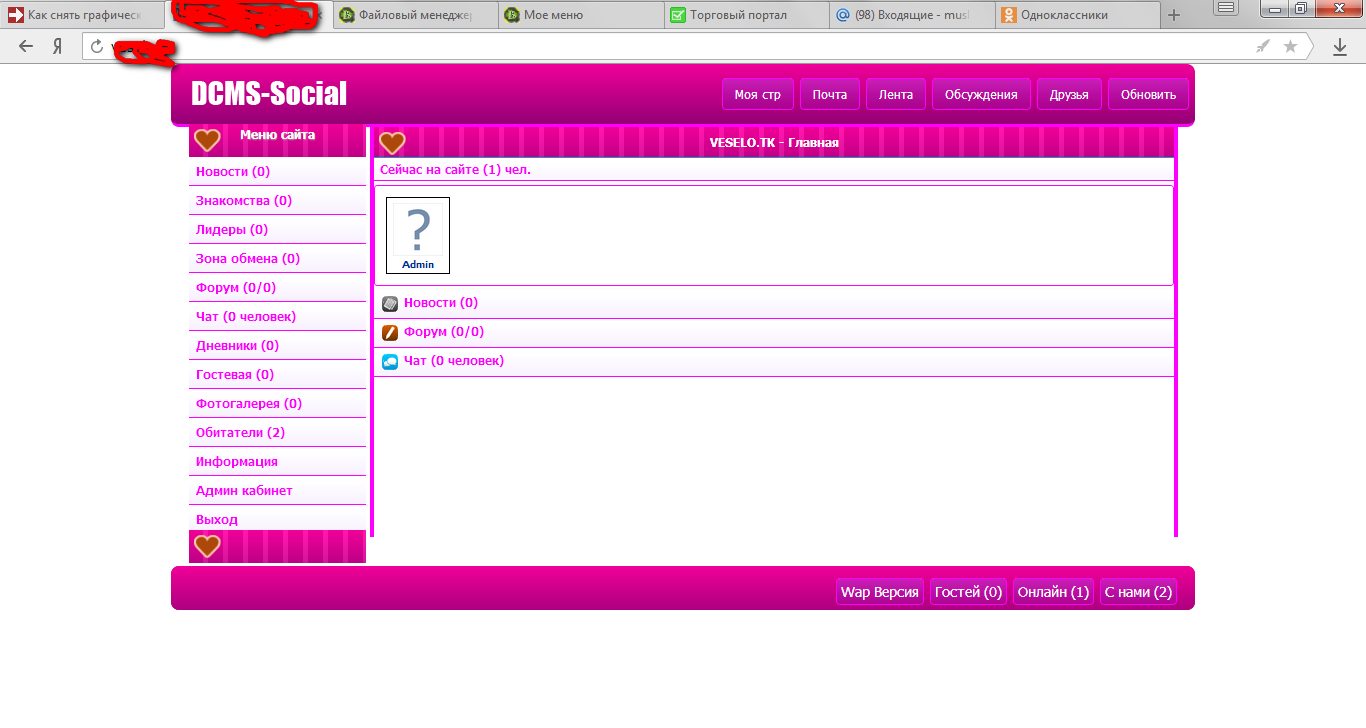This screenshot has height=728, width=1366.
Task: Open 'Гостевая (0)' in the left menu
Action: coord(278,375)
